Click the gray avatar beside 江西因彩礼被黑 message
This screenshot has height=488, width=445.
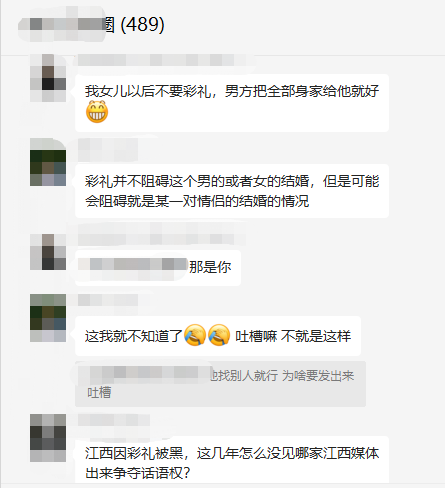coord(48,438)
